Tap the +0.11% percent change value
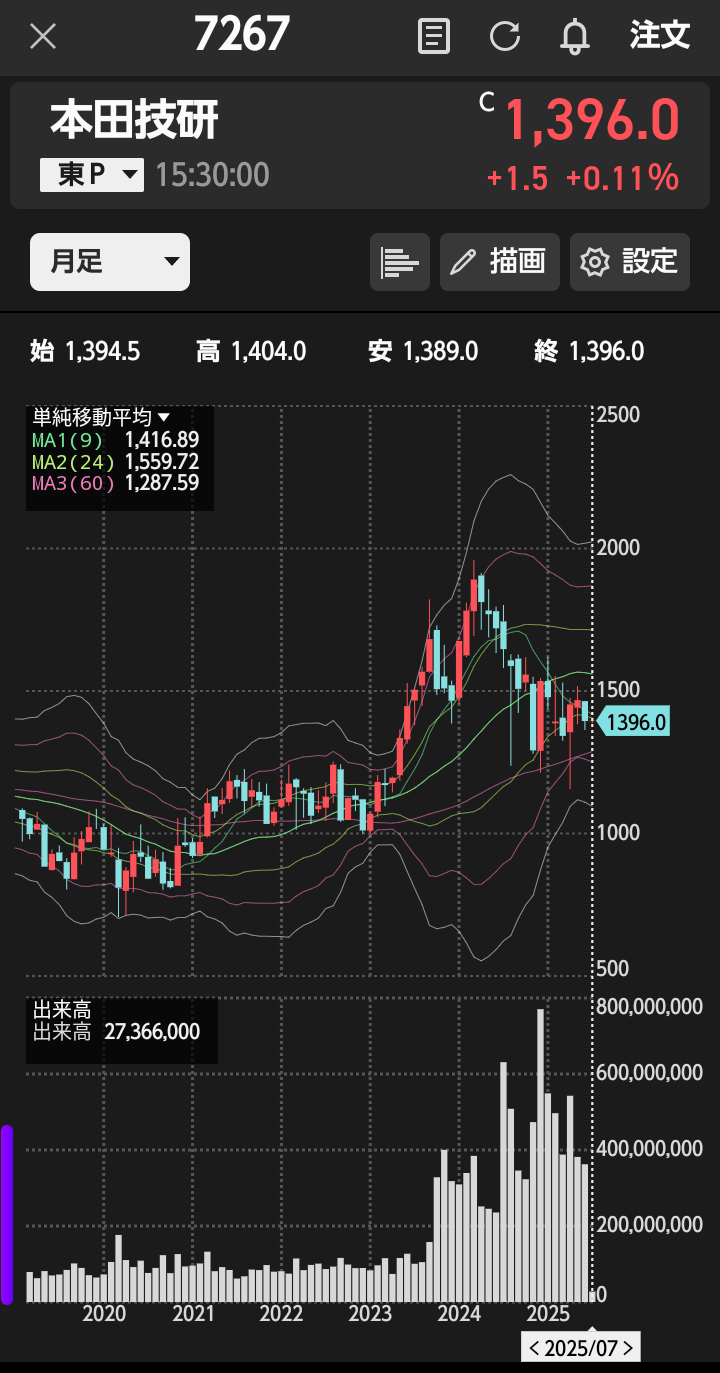720x1373 pixels. pos(622,178)
